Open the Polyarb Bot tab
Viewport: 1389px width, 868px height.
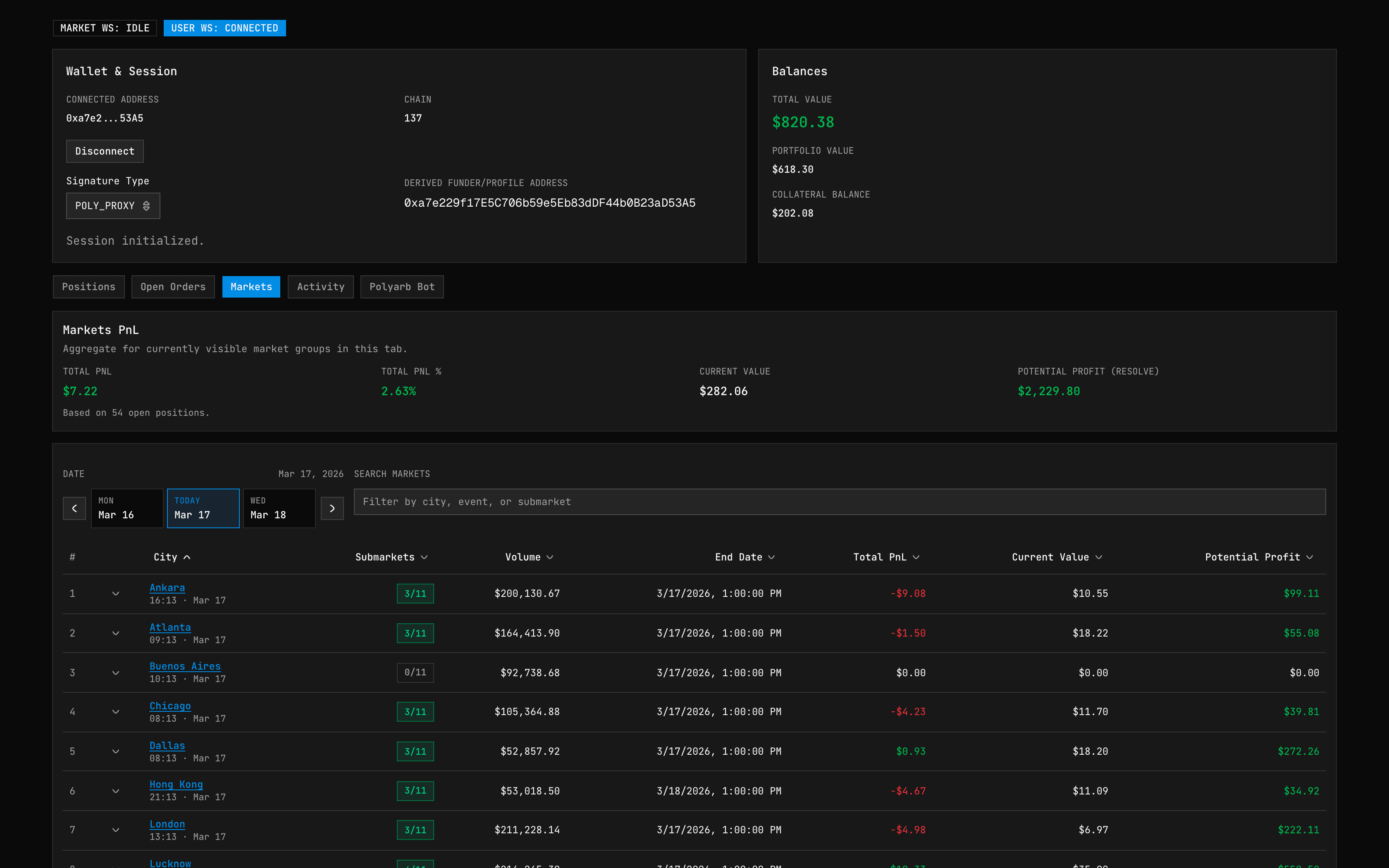(402, 286)
